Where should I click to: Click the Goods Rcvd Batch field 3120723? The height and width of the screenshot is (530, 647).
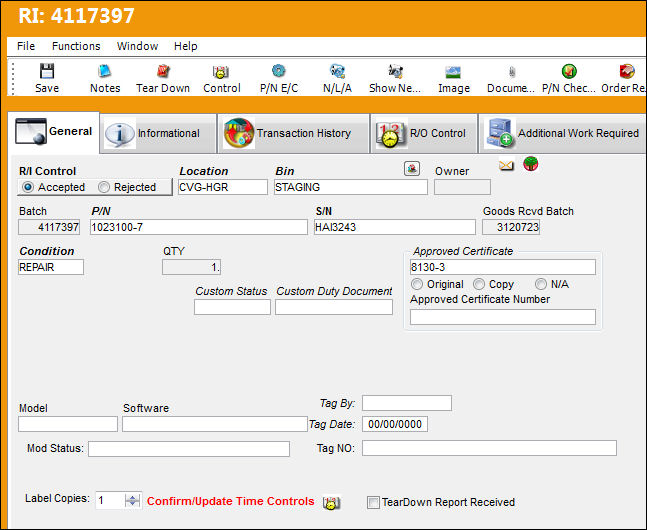click(x=511, y=227)
